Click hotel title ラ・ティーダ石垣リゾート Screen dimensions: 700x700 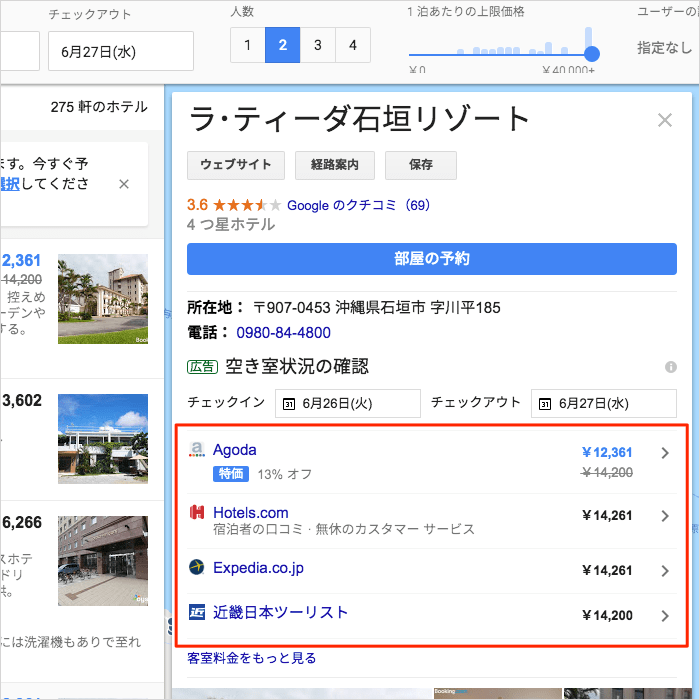coord(359,119)
